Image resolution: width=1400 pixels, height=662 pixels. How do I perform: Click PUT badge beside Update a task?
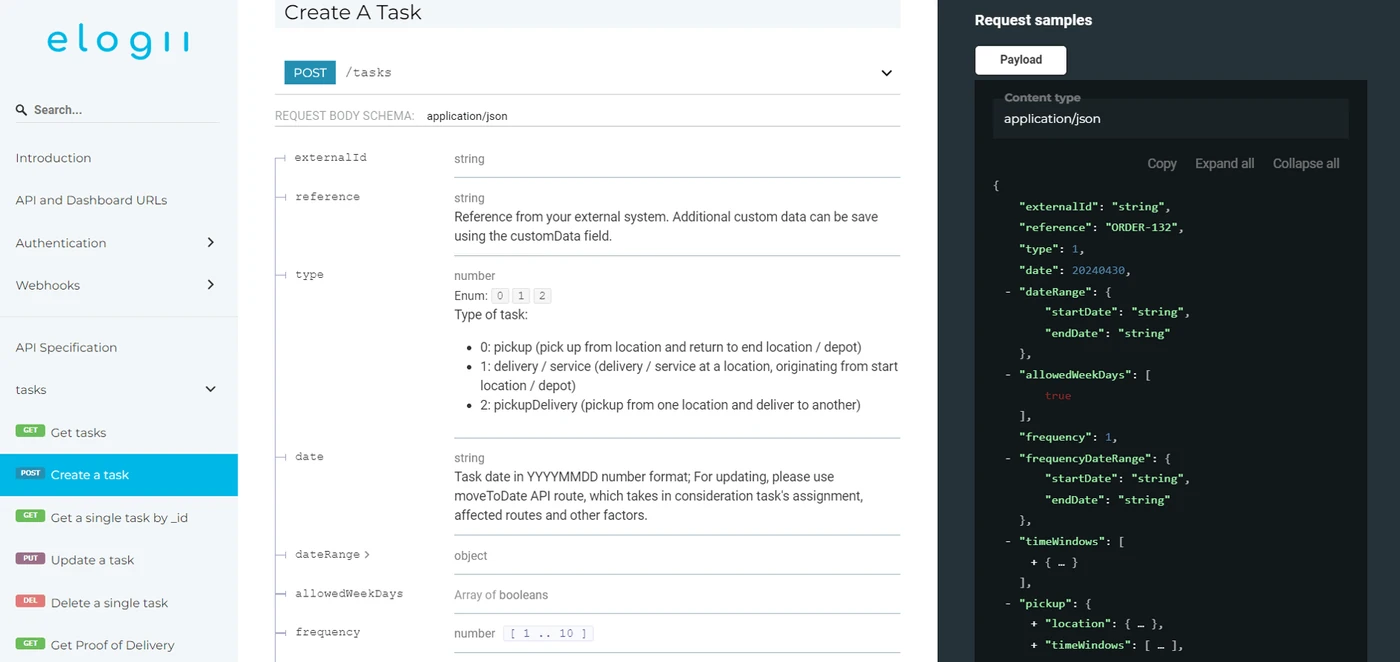click(x=30, y=558)
